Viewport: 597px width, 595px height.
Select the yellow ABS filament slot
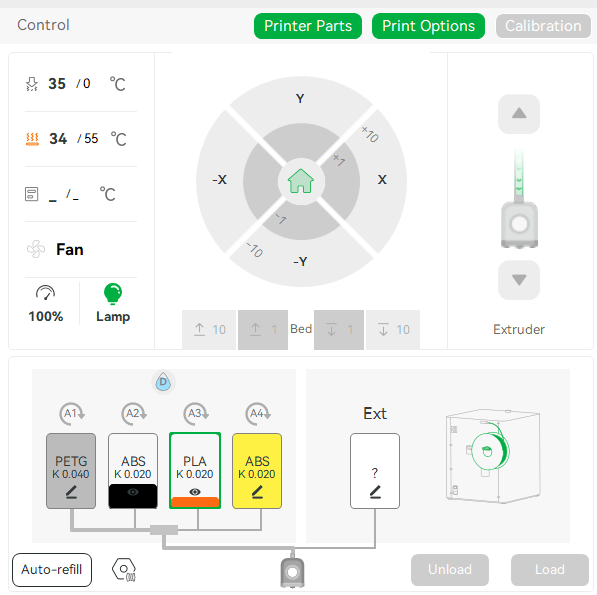[257, 471]
